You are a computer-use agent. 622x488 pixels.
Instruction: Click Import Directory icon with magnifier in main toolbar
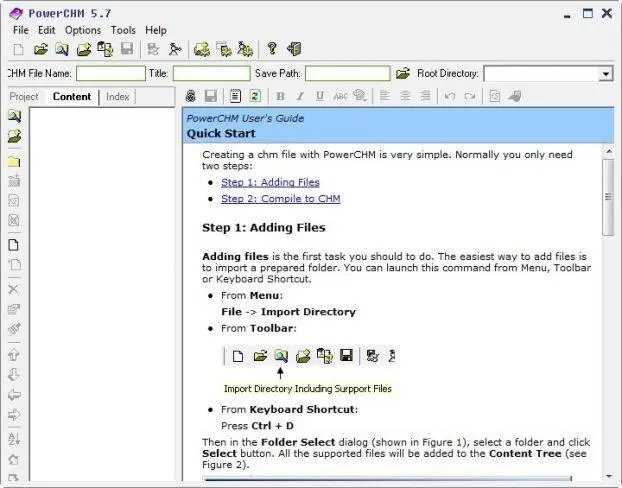click(62, 49)
